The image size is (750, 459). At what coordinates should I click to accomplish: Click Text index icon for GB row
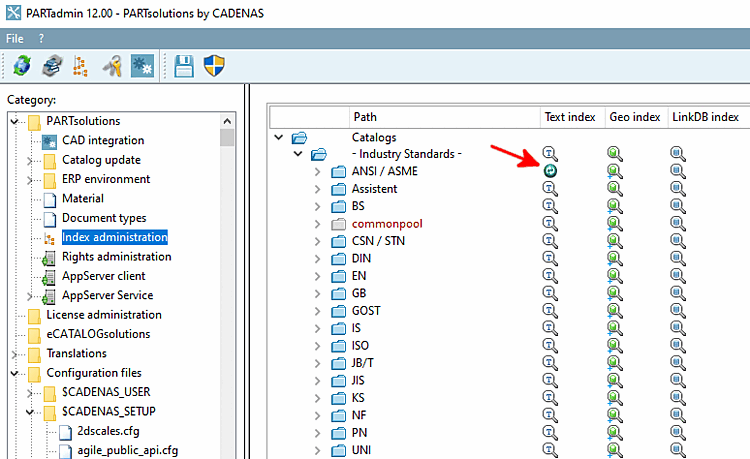[550, 293]
